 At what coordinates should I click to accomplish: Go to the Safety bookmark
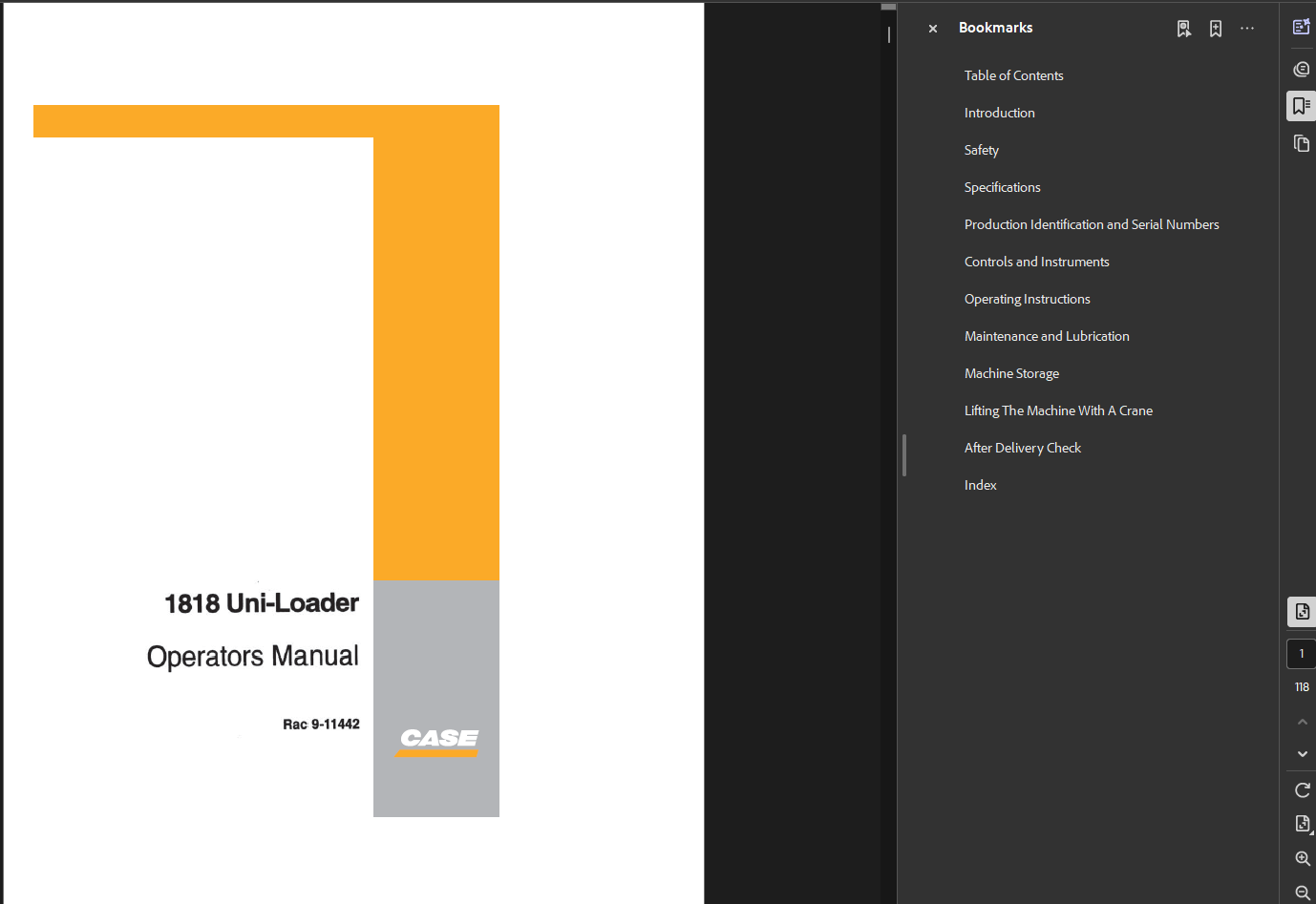pos(981,150)
